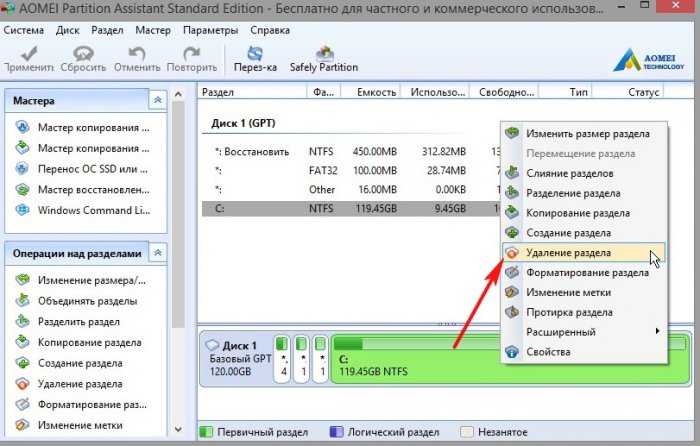Select Удаление раздела in sidebar
Viewport: 700px width, 446px height.
[x=69, y=383]
